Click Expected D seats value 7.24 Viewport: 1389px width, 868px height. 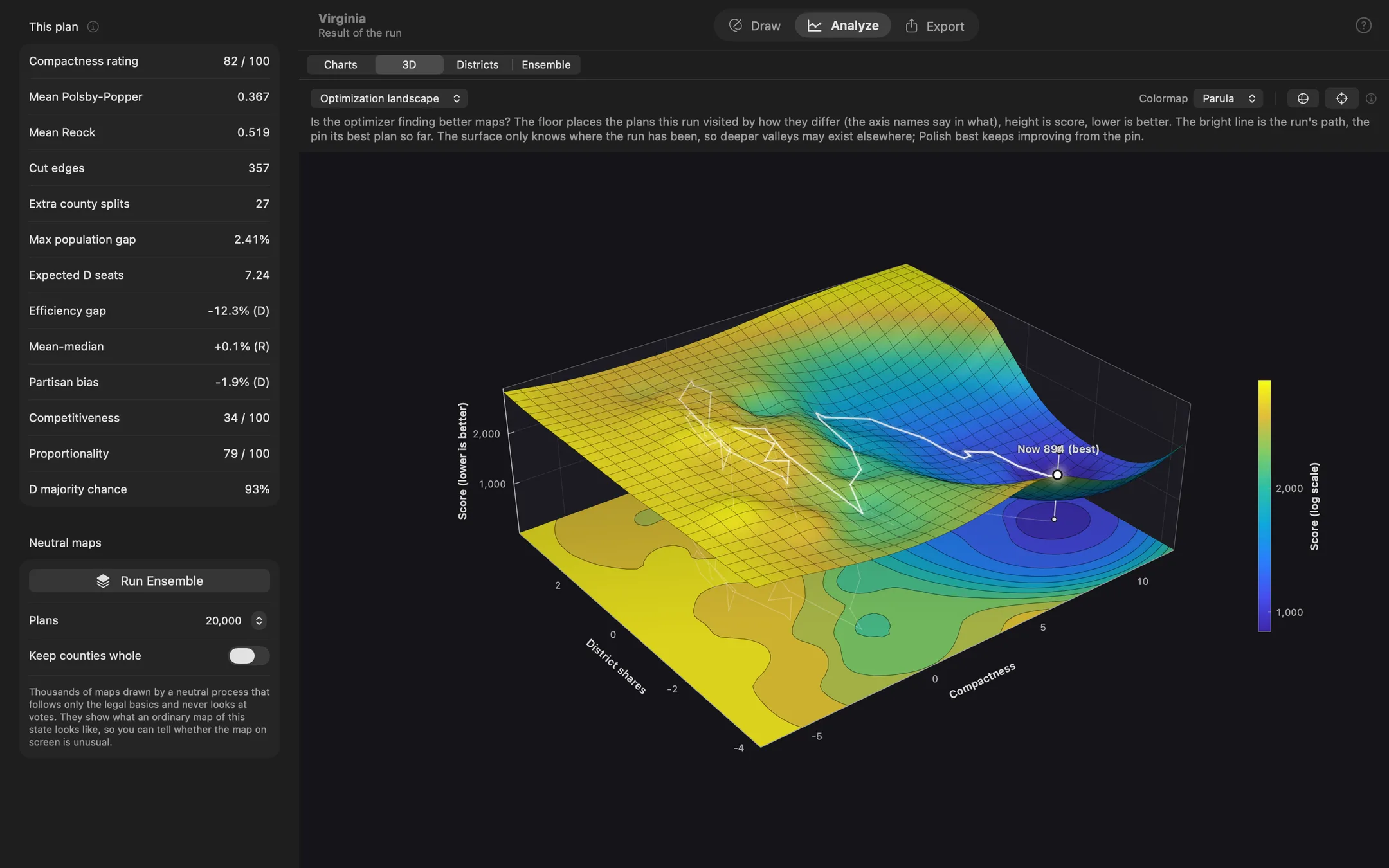[257, 275]
